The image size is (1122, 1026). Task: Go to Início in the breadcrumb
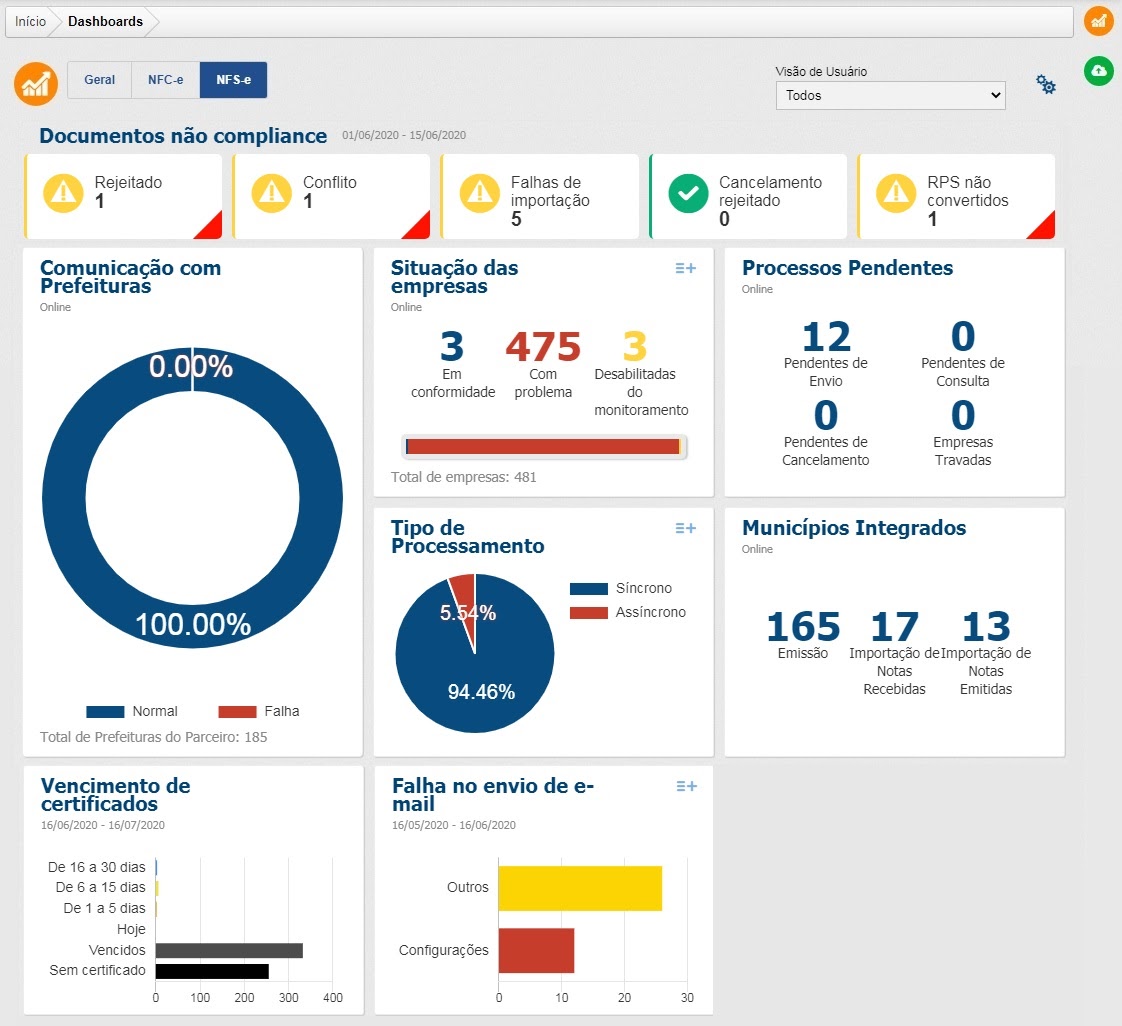pyautogui.click(x=30, y=21)
